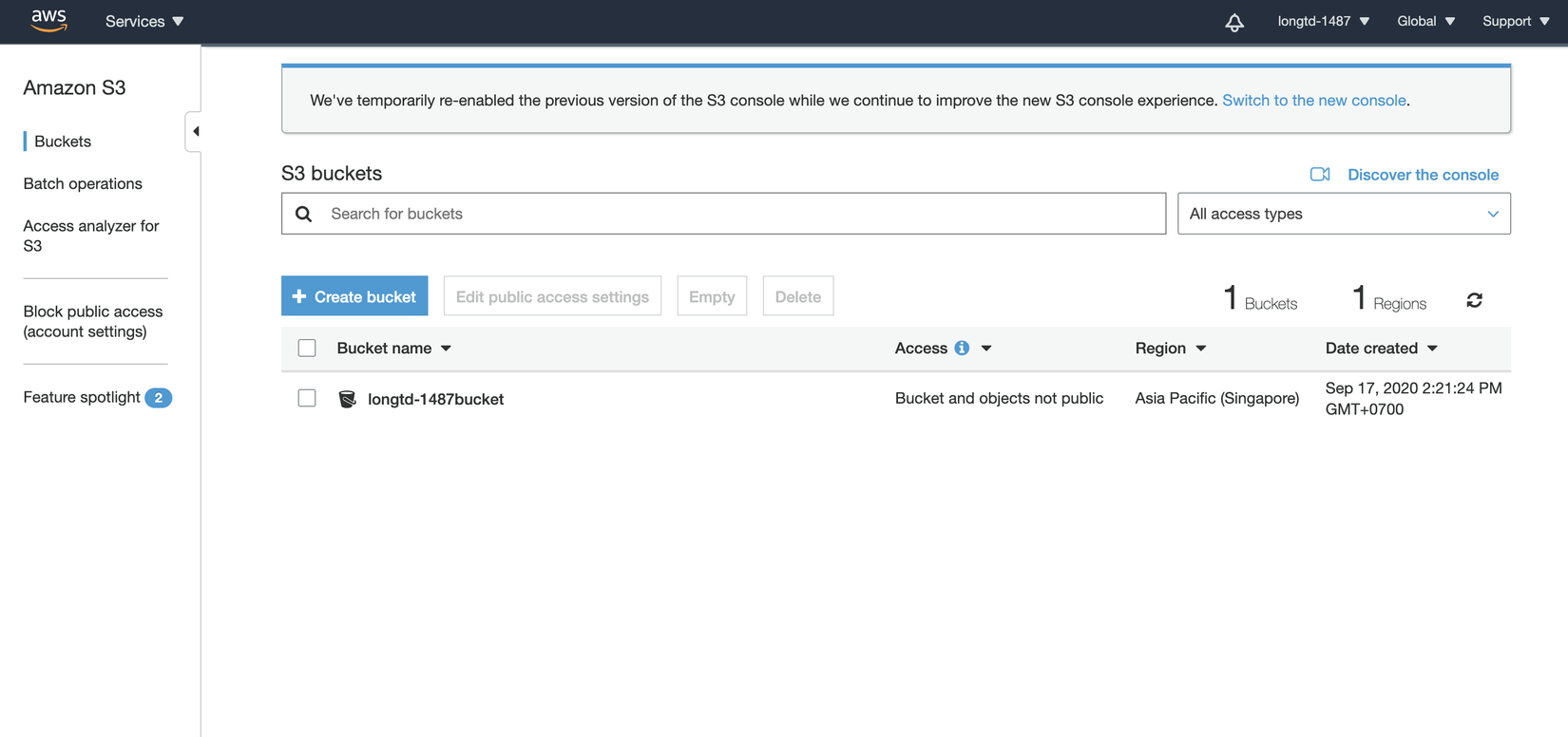The width and height of the screenshot is (1568, 737).
Task: Go to Buckets in the sidebar
Action: pos(63,142)
